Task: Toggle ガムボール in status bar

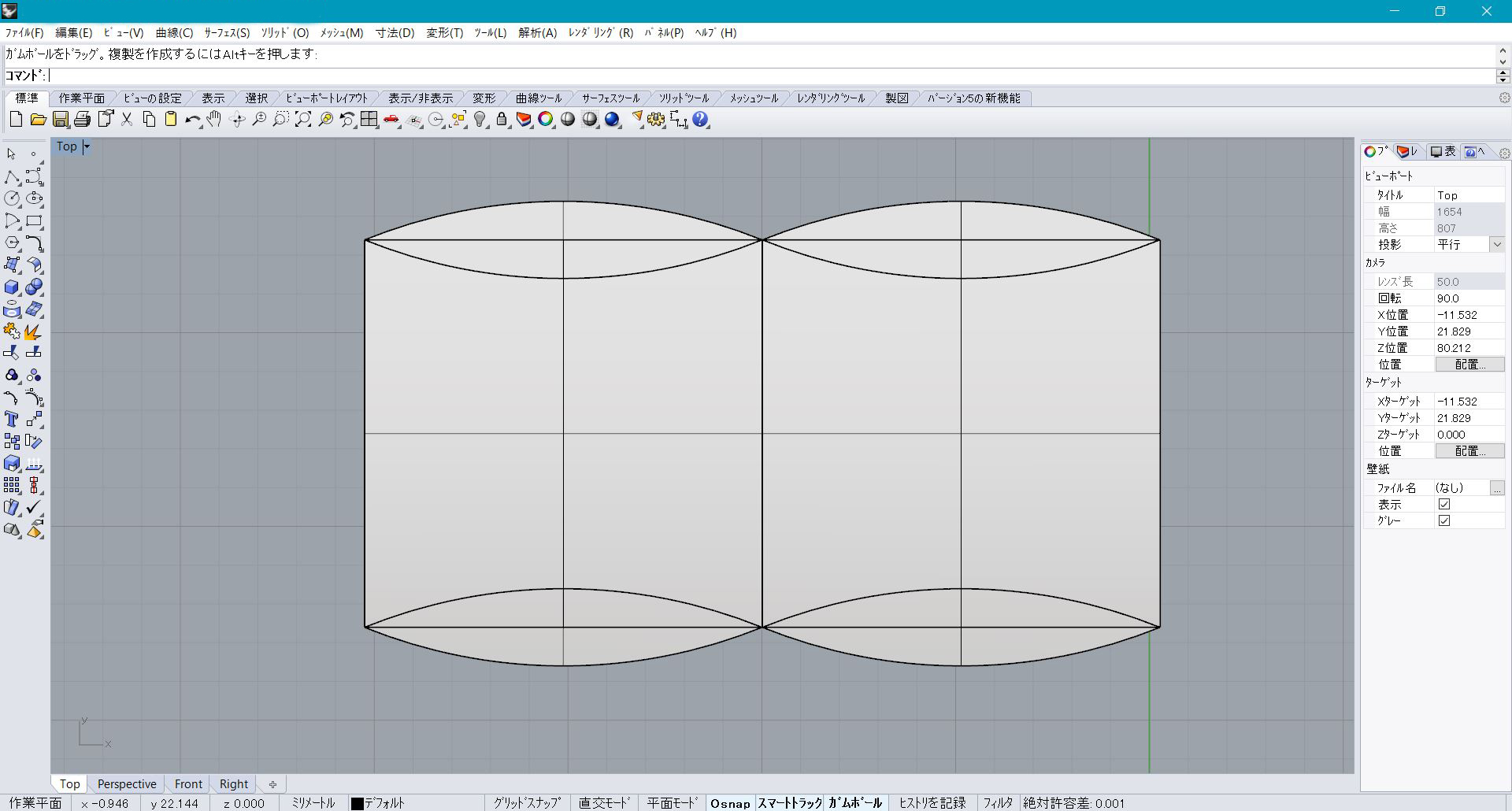Action: [x=855, y=802]
